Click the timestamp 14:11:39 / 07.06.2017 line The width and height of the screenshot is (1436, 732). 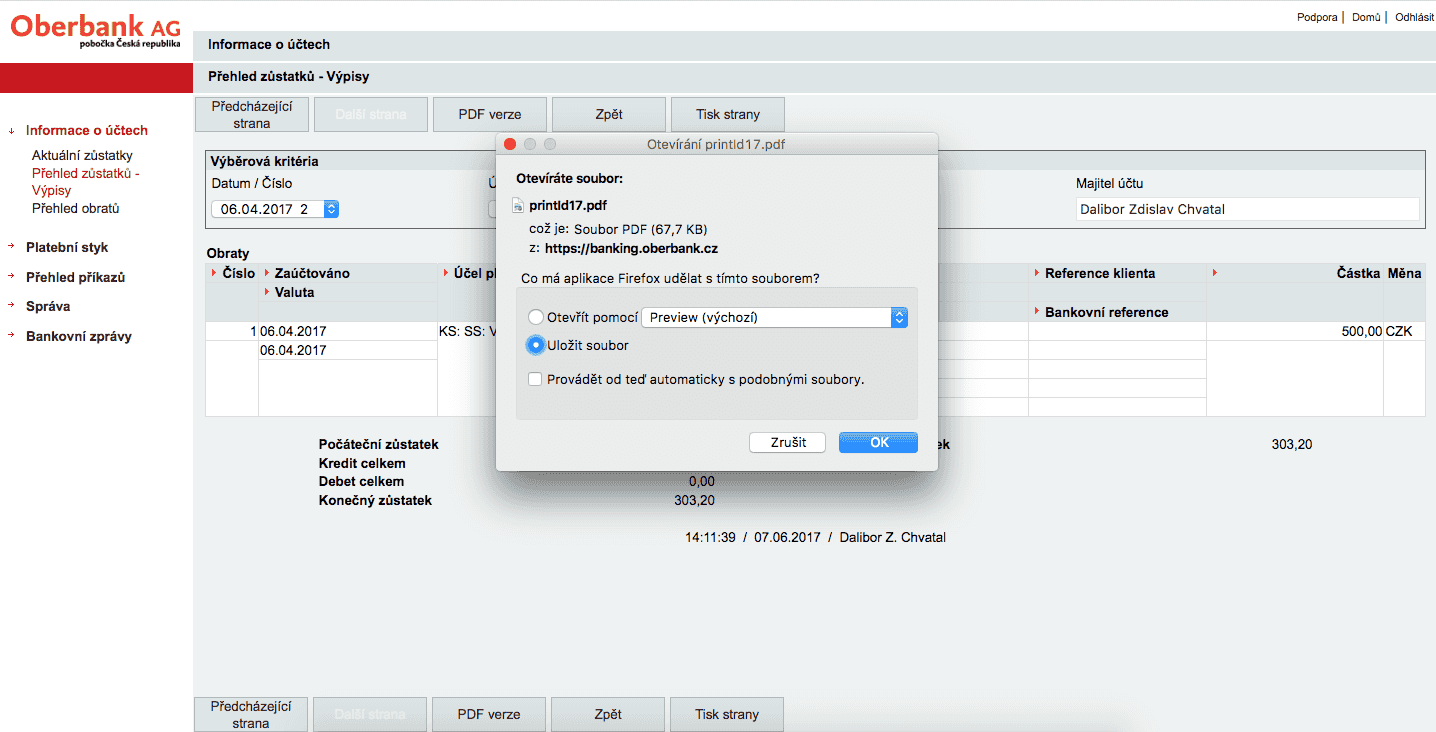(815, 537)
